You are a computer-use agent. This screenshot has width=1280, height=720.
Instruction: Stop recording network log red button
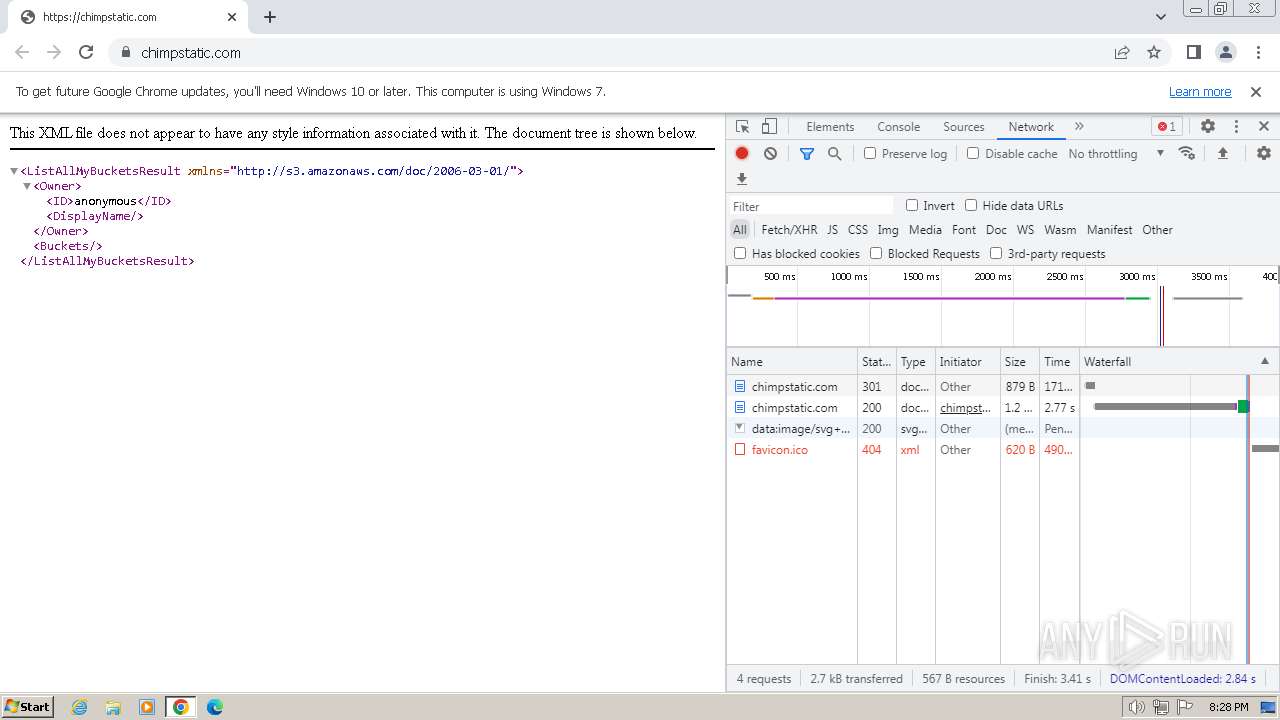click(x=742, y=154)
